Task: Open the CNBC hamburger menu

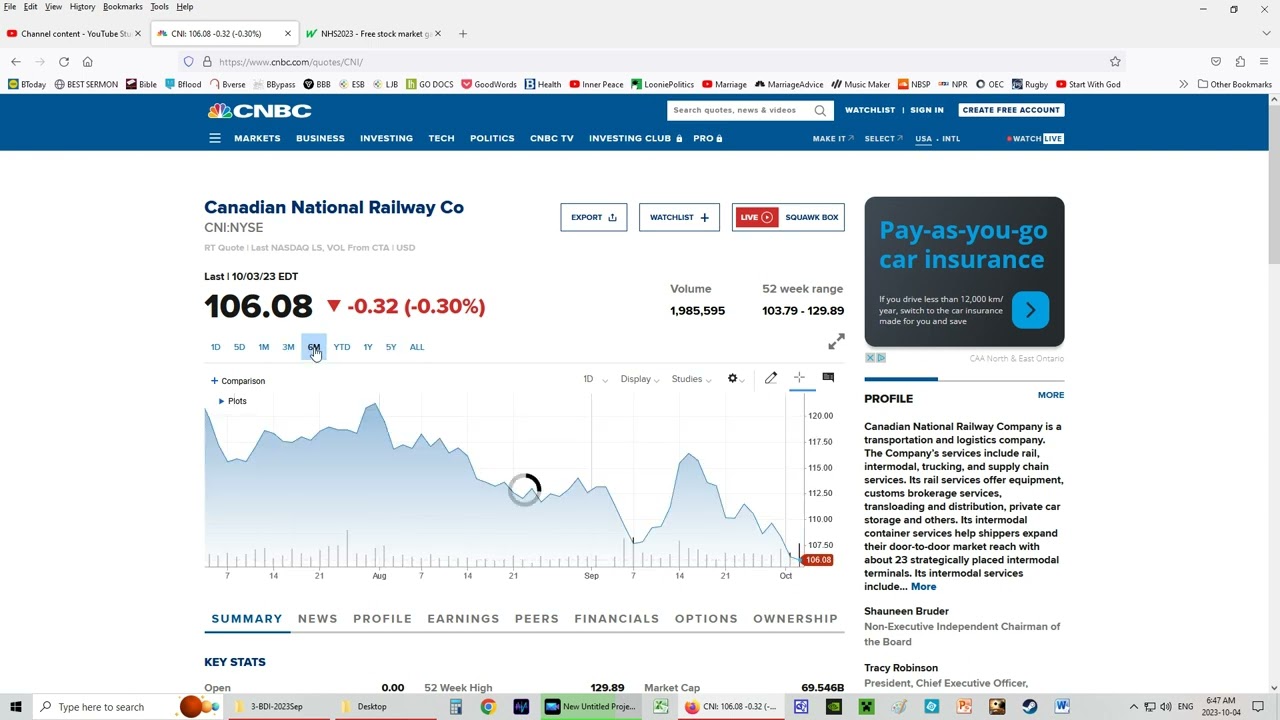Action: [214, 138]
